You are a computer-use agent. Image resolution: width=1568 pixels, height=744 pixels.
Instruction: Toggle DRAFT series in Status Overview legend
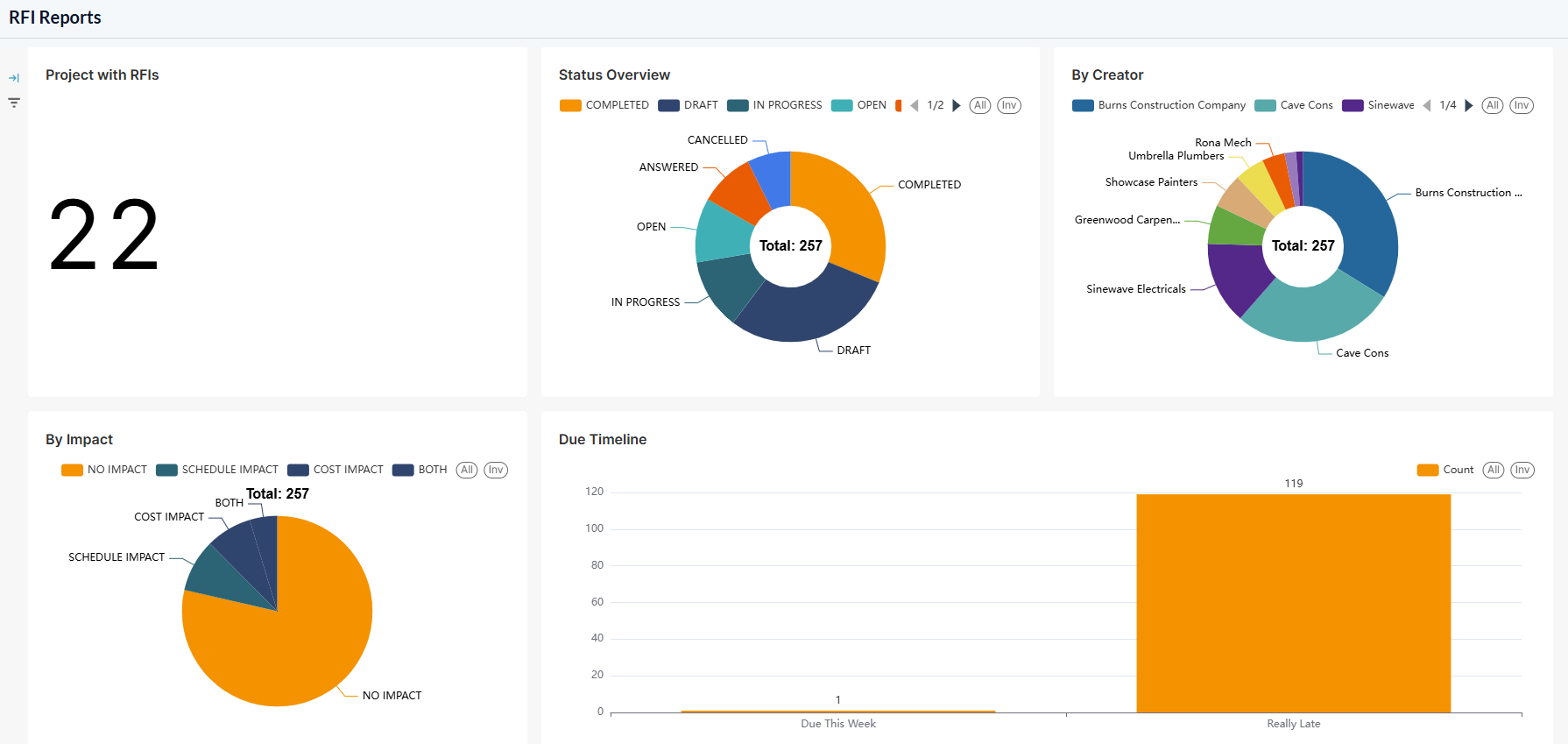[x=689, y=105]
